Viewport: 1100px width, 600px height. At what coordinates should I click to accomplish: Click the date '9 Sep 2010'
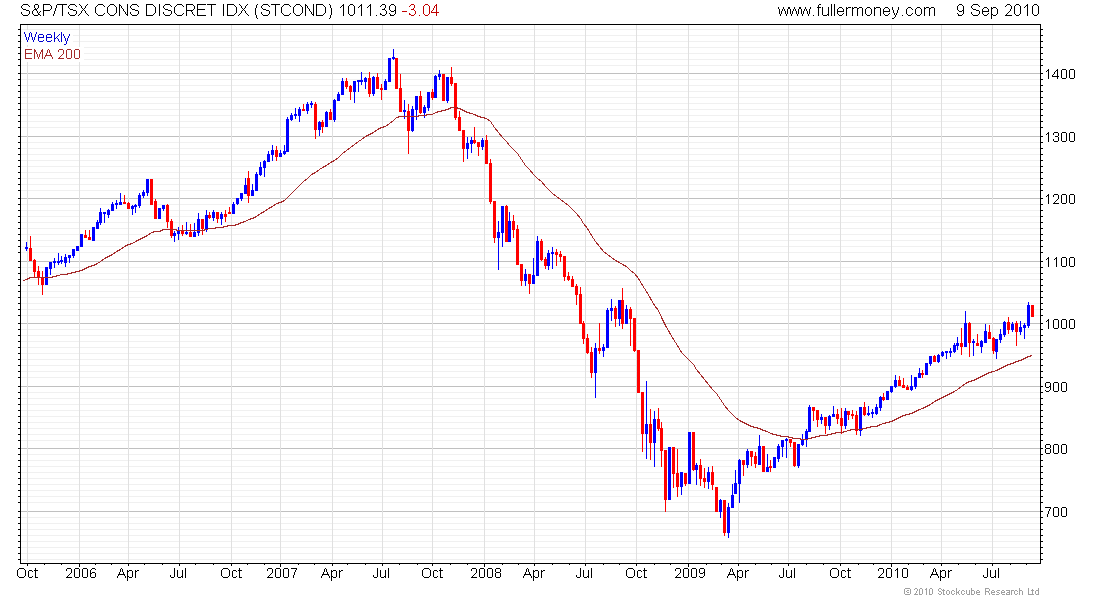[998, 11]
